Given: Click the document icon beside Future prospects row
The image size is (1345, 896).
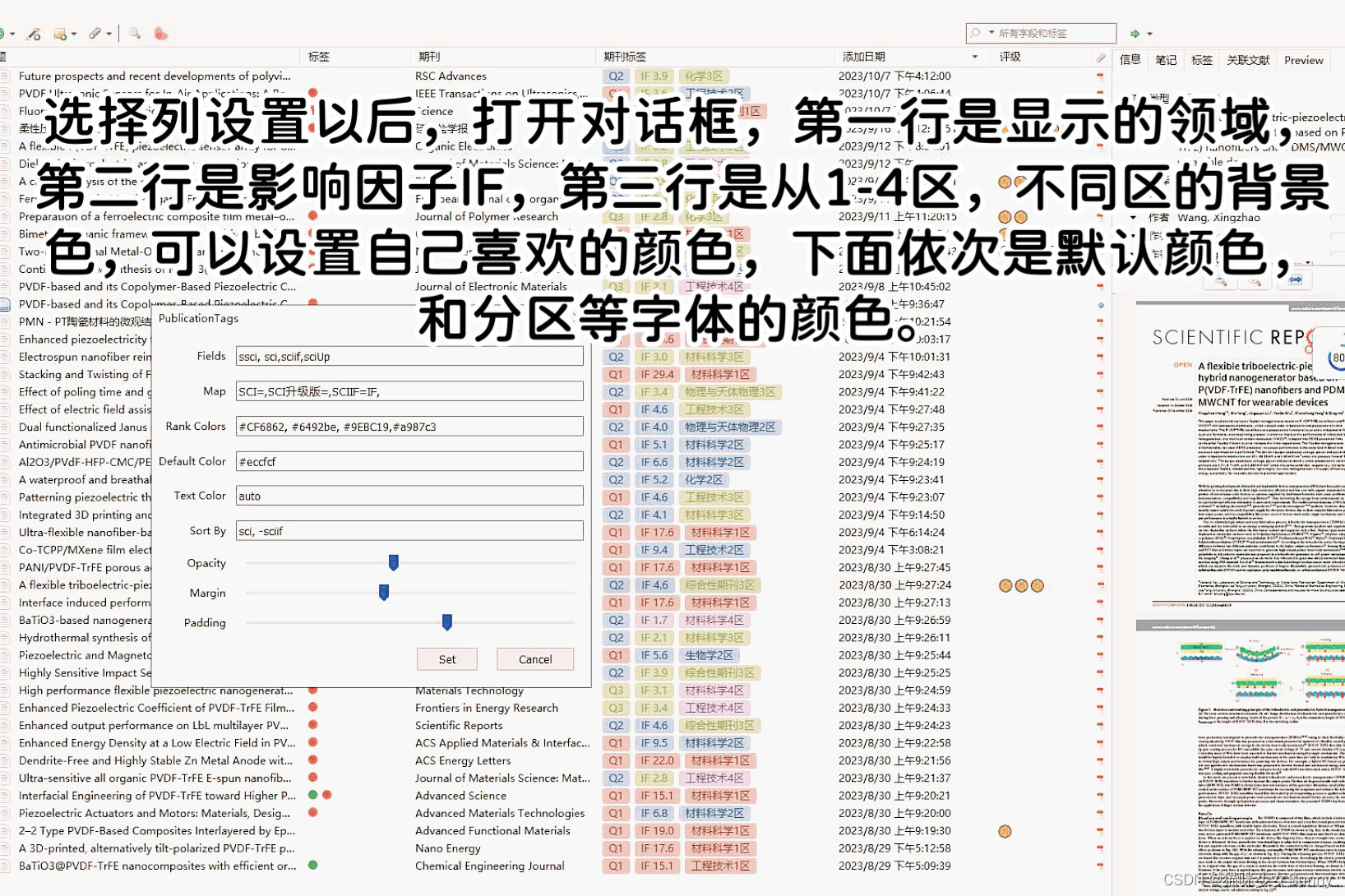Looking at the screenshot, I should (5, 76).
